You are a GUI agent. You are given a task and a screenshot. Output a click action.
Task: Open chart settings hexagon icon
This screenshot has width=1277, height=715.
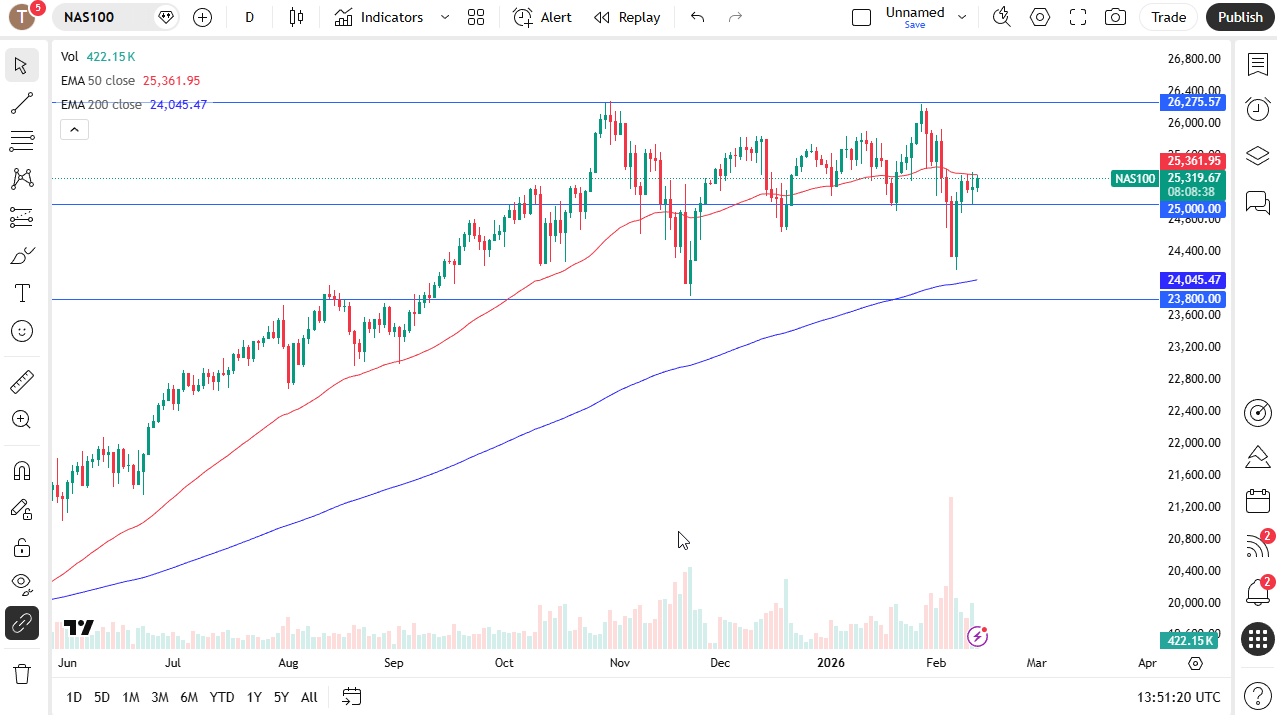tap(1040, 17)
